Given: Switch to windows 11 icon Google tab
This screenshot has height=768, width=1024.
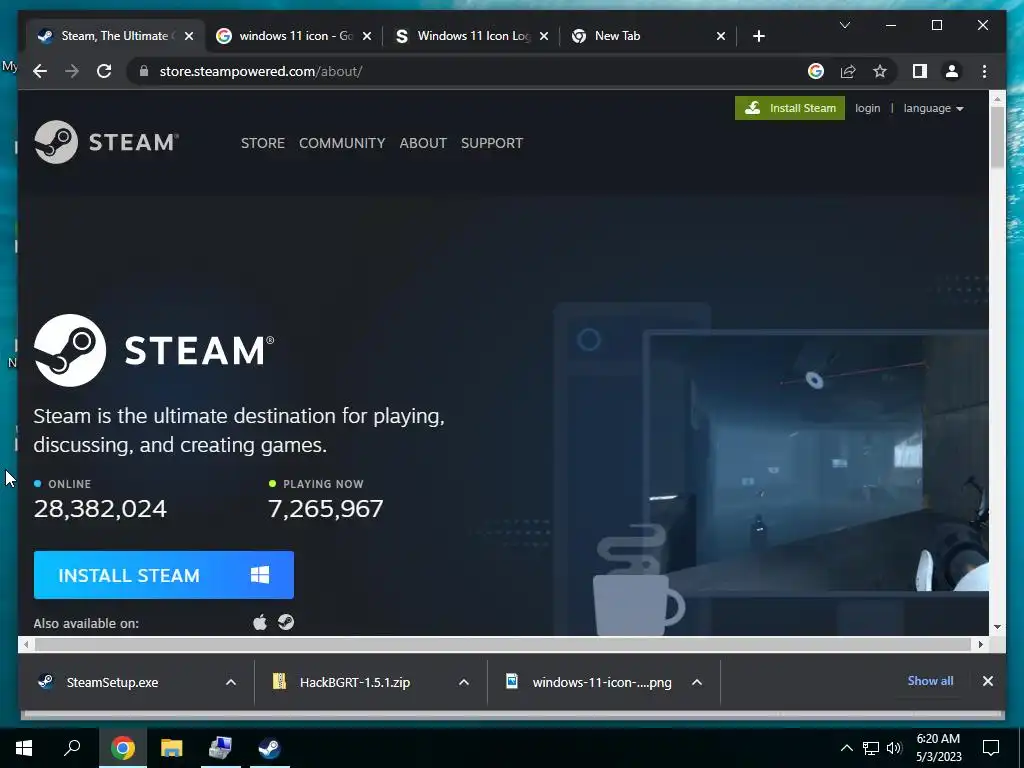Looking at the screenshot, I should click(x=295, y=36).
